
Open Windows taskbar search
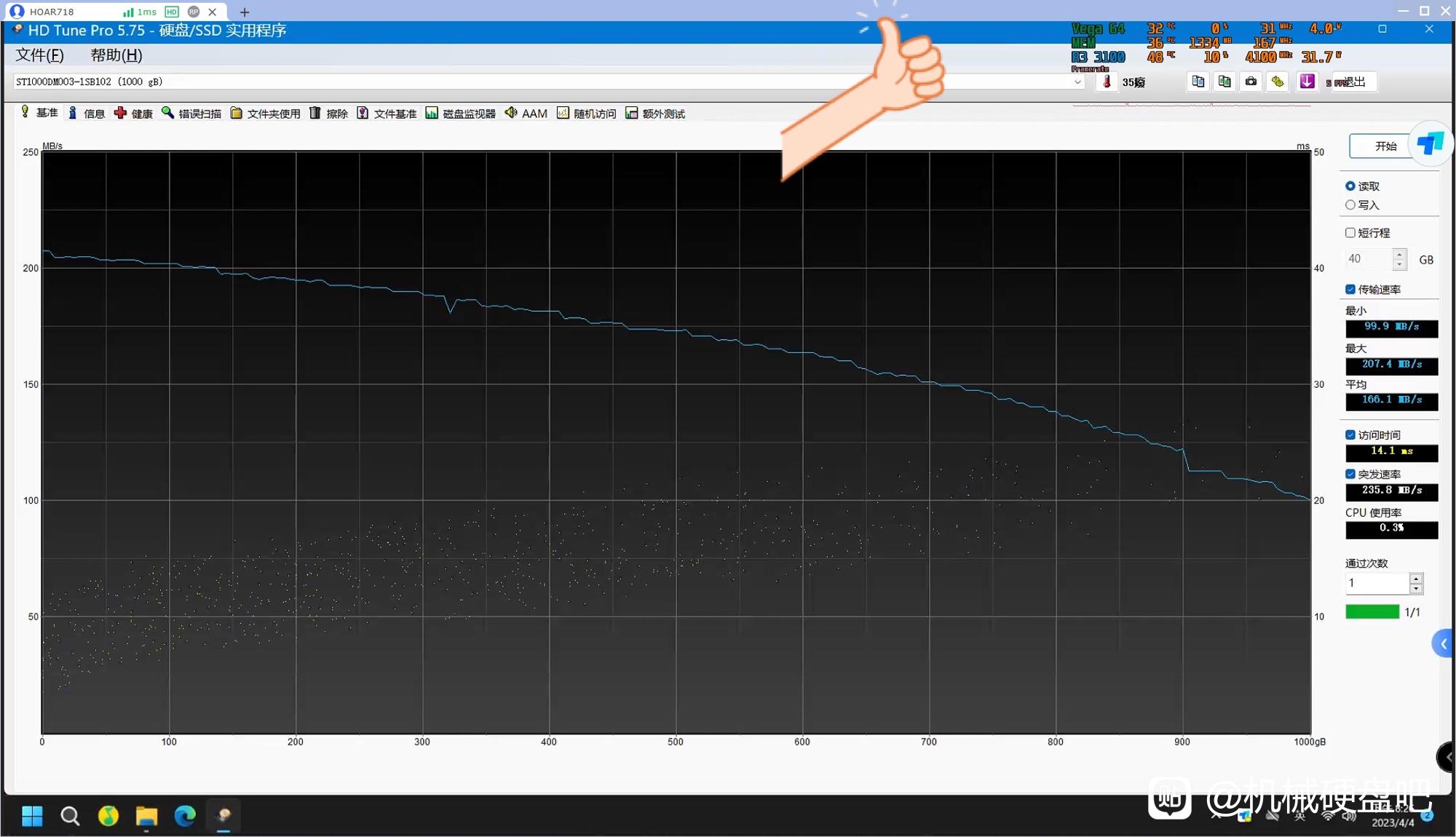[x=70, y=817]
